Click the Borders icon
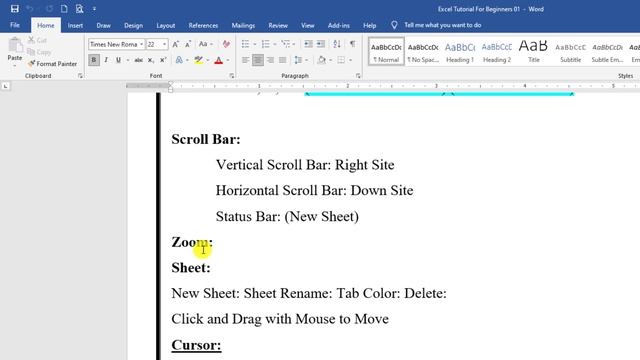Screen dimensions: 640x360 point(341,60)
